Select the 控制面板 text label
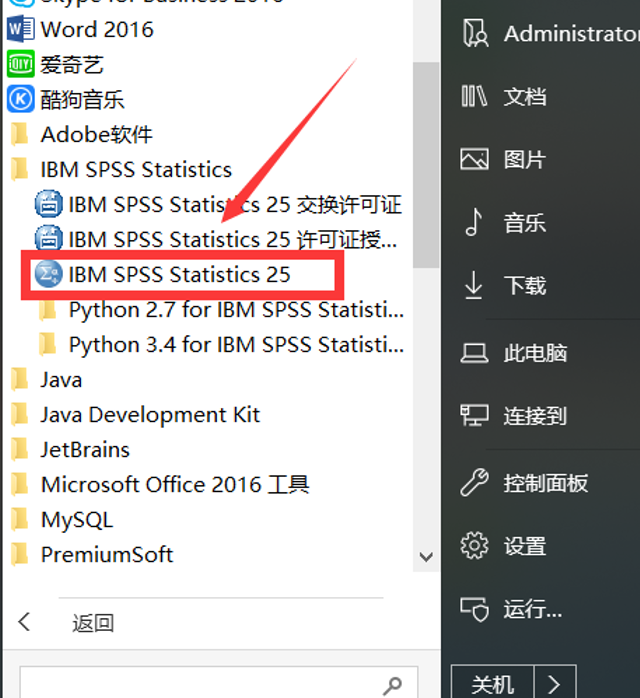 coord(546,483)
